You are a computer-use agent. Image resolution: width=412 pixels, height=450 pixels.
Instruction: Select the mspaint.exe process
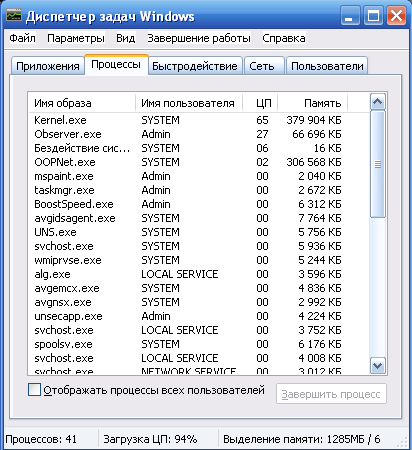(x=199, y=176)
